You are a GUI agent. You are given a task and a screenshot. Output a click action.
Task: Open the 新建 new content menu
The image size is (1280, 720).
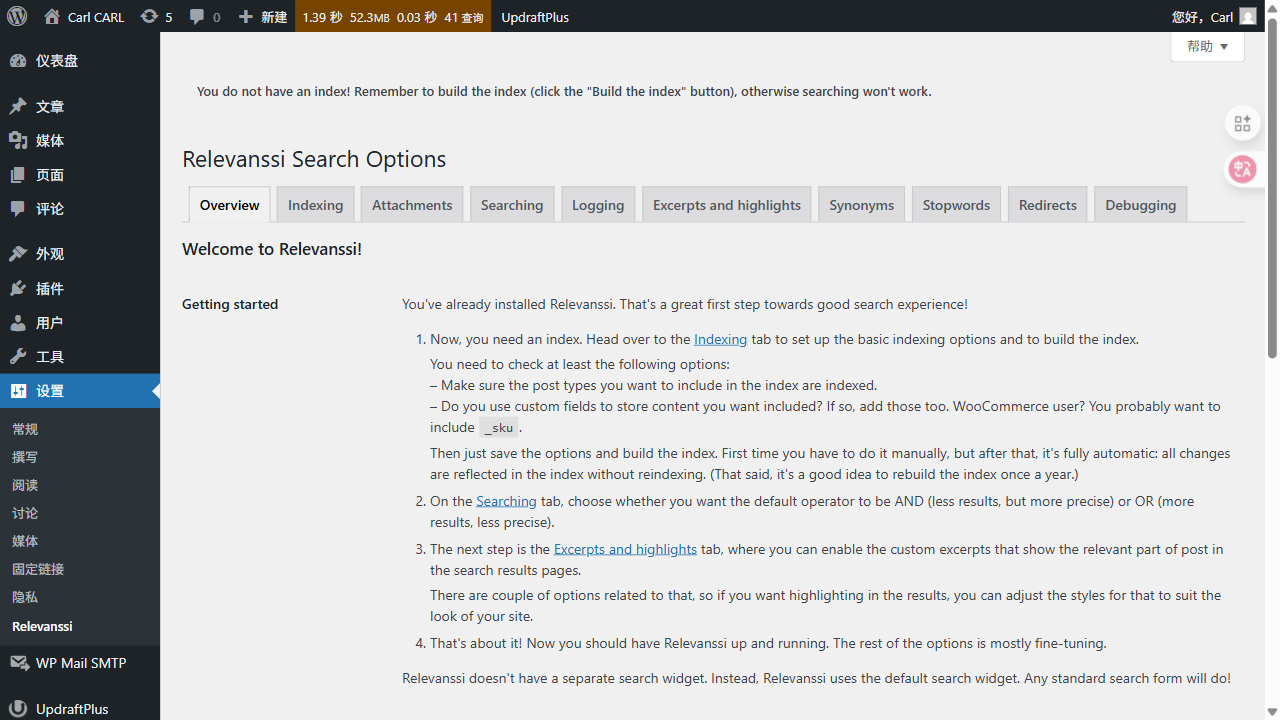pyautogui.click(x=263, y=16)
